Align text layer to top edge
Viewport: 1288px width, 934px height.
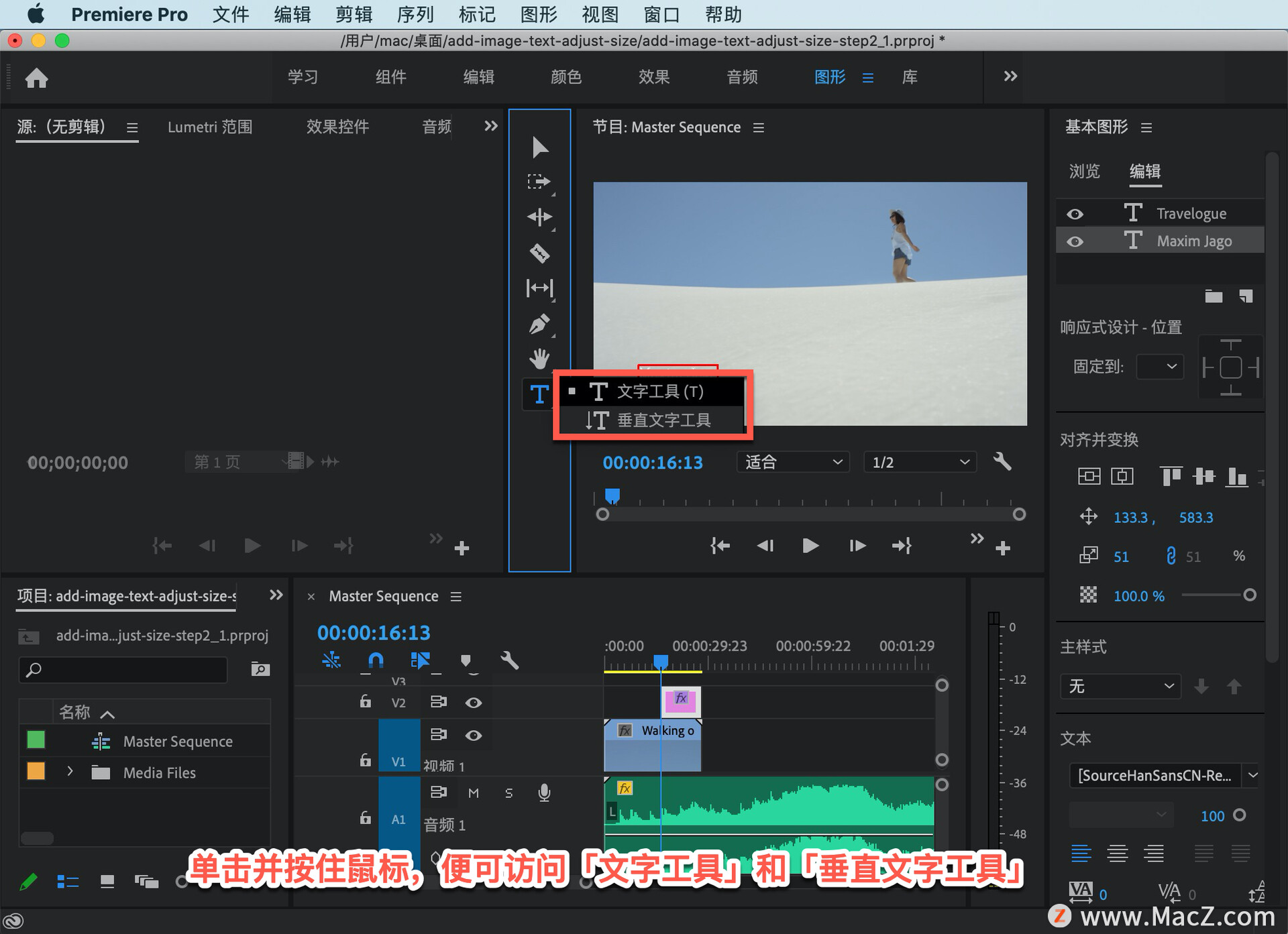click(1171, 476)
